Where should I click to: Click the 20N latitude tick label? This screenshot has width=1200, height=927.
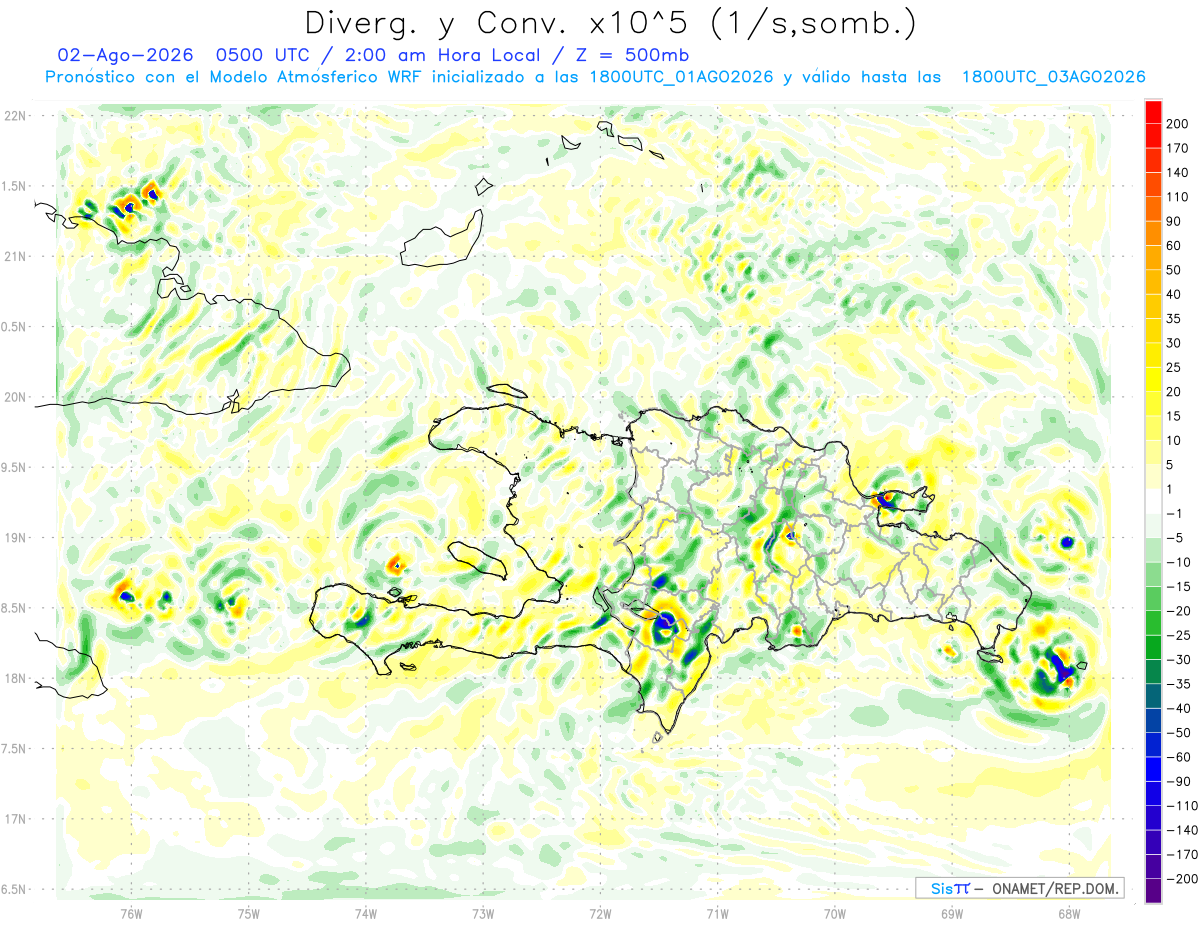point(16,397)
